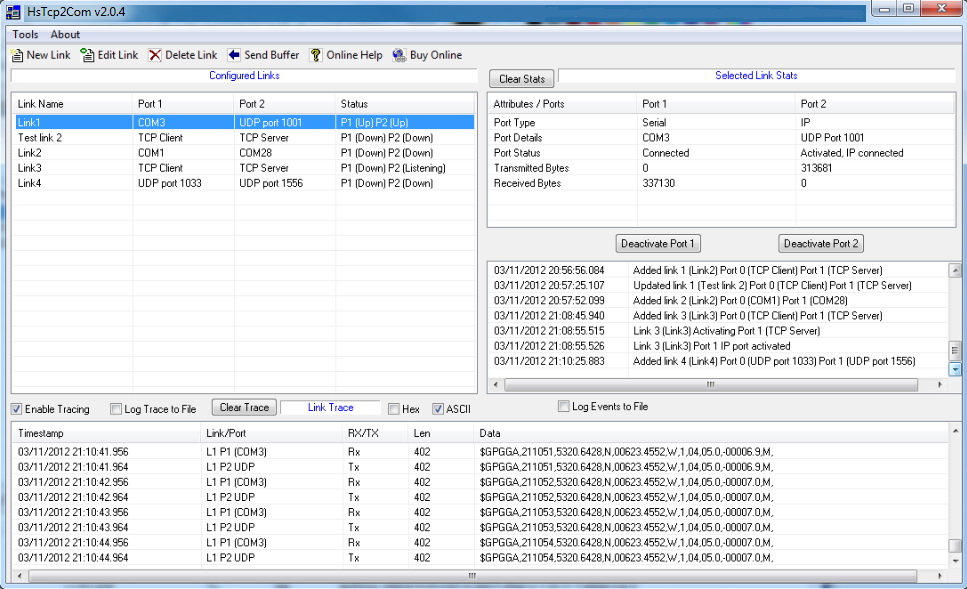Click the HsTcp2Com title bar app icon

pos(15,11)
